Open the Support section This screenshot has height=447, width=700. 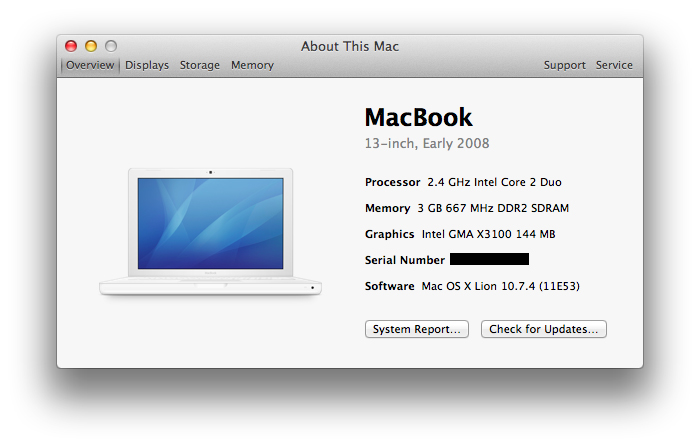[564, 65]
